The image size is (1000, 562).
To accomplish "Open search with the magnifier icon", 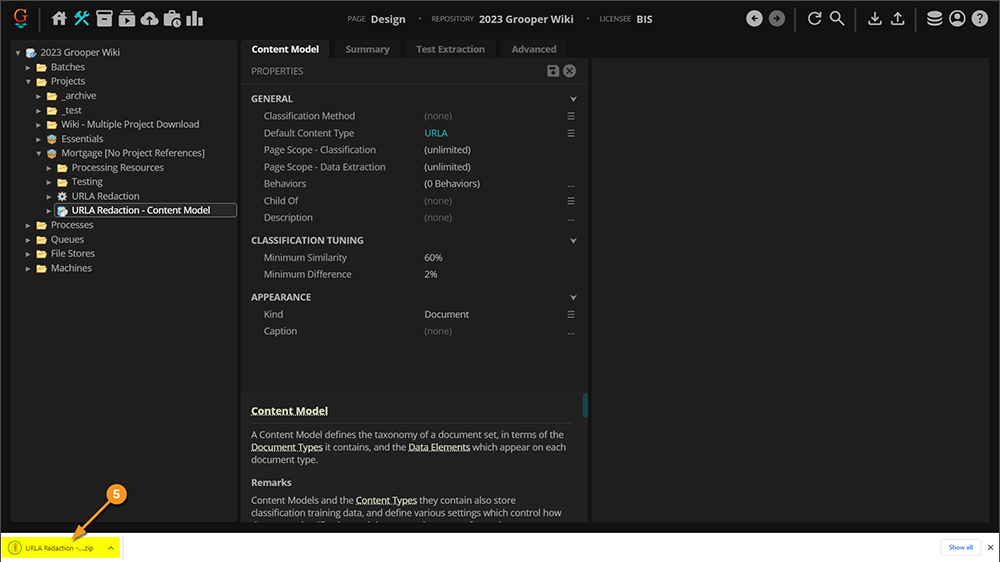I will tap(837, 18).
